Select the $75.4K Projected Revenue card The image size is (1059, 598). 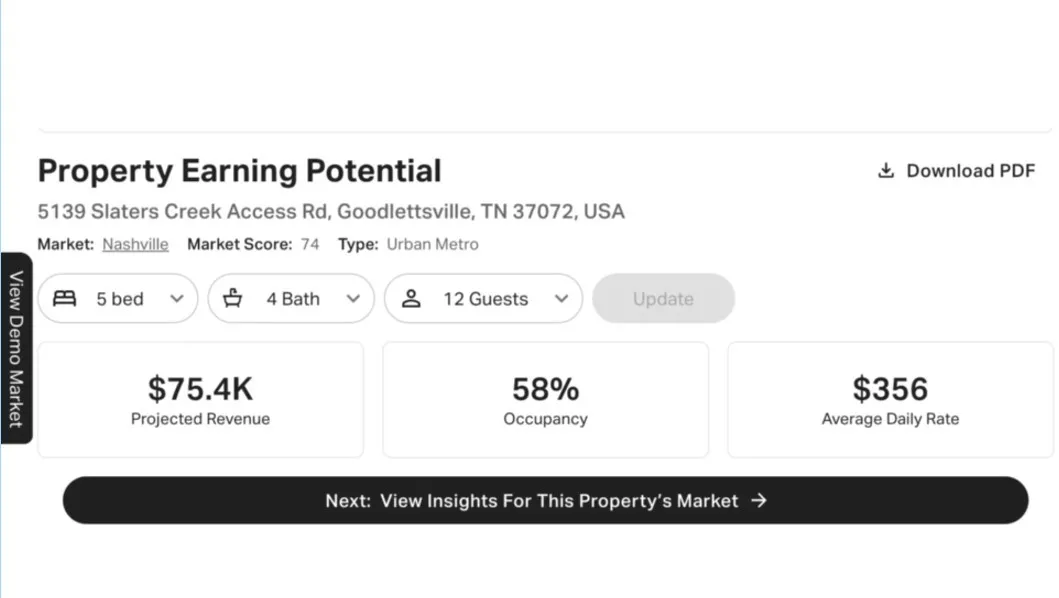click(x=201, y=400)
